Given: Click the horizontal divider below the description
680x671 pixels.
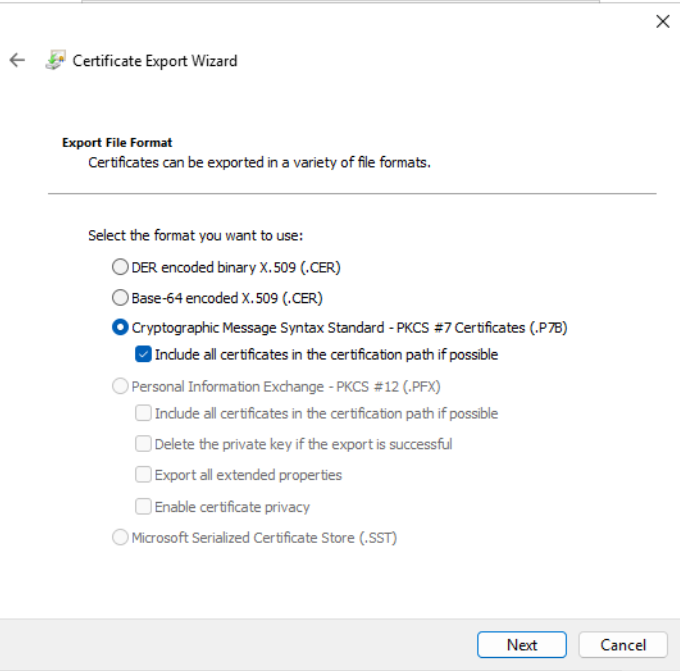Looking at the screenshot, I should pyautogui.click(x=352, y=193).
